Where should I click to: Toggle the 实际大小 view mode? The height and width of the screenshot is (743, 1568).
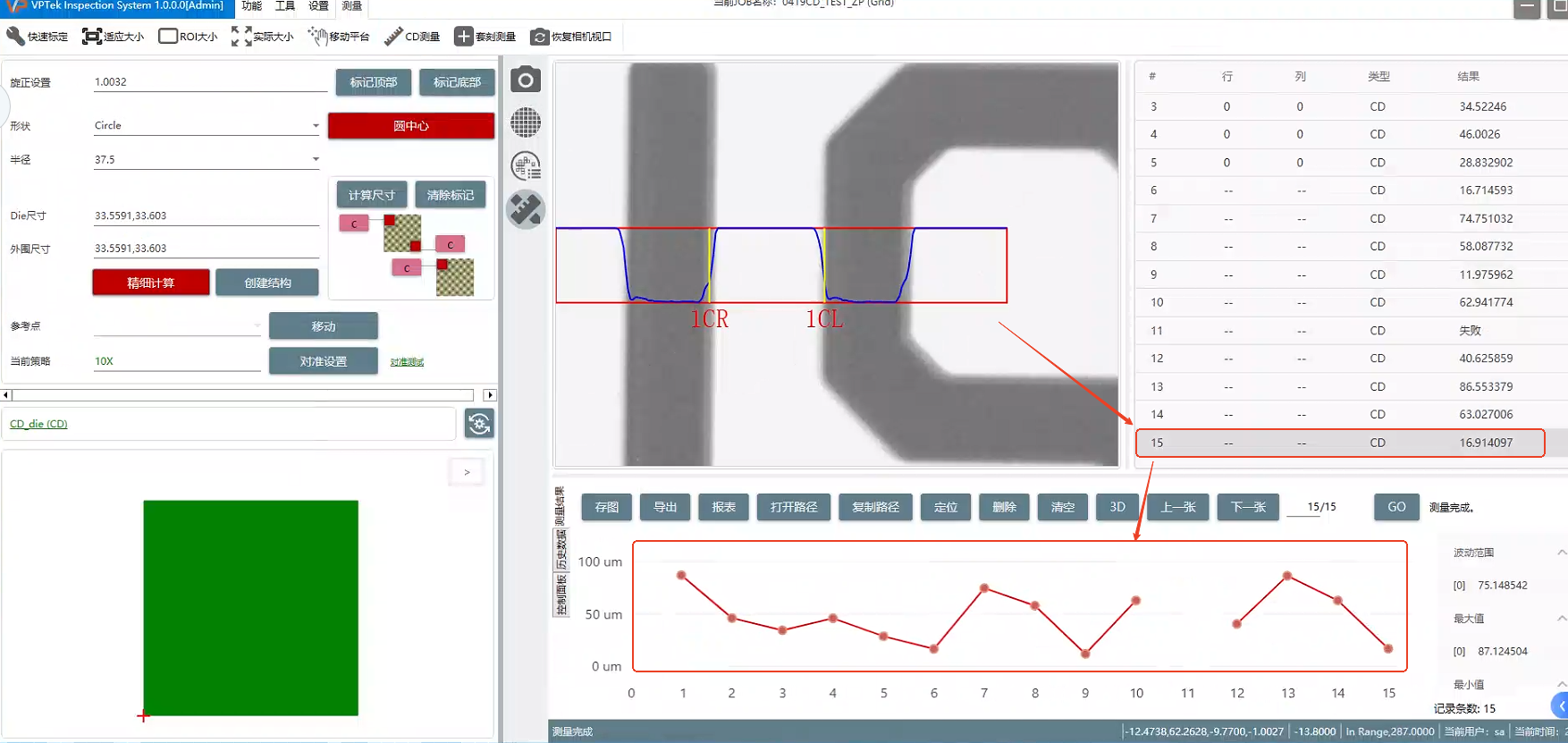240,37
